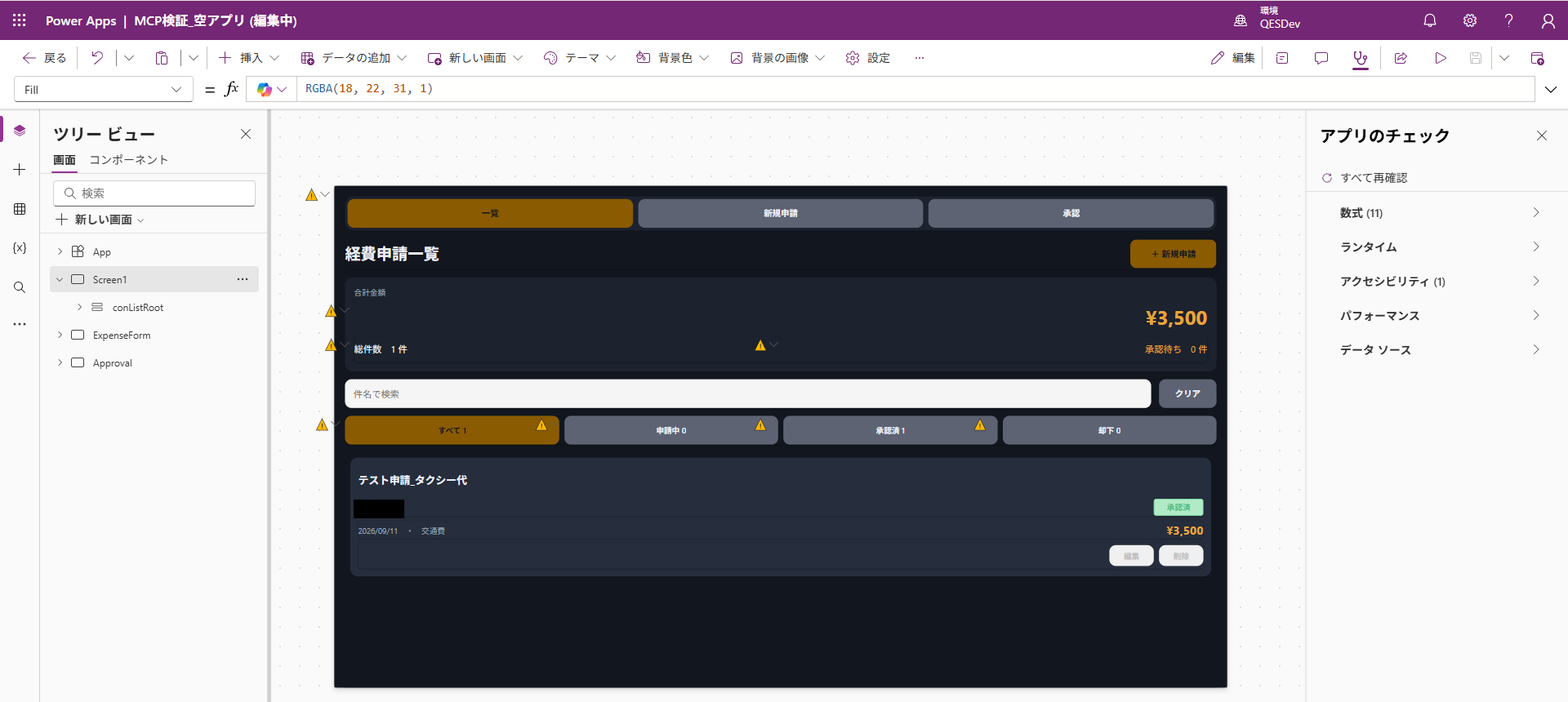This screenshot has height=702, width=1568.
Task: Click the 件名で検索 search box
Action: pos(748,393)
